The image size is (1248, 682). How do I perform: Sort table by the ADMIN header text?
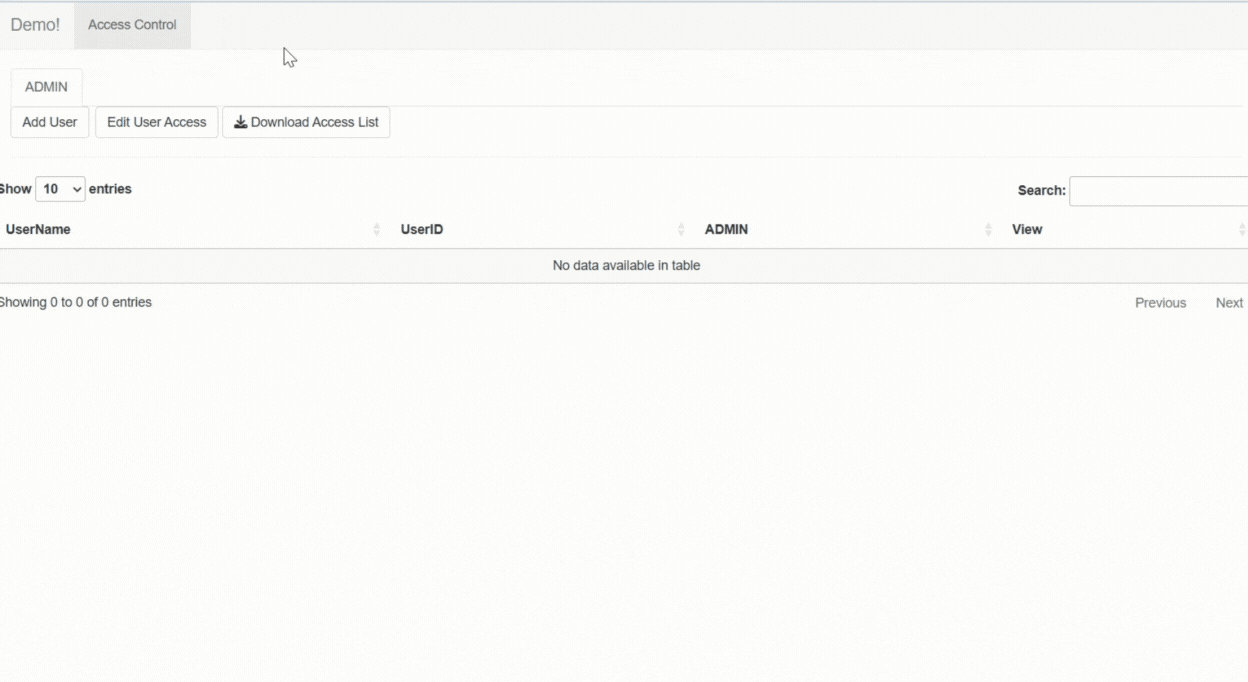point(726,230)
